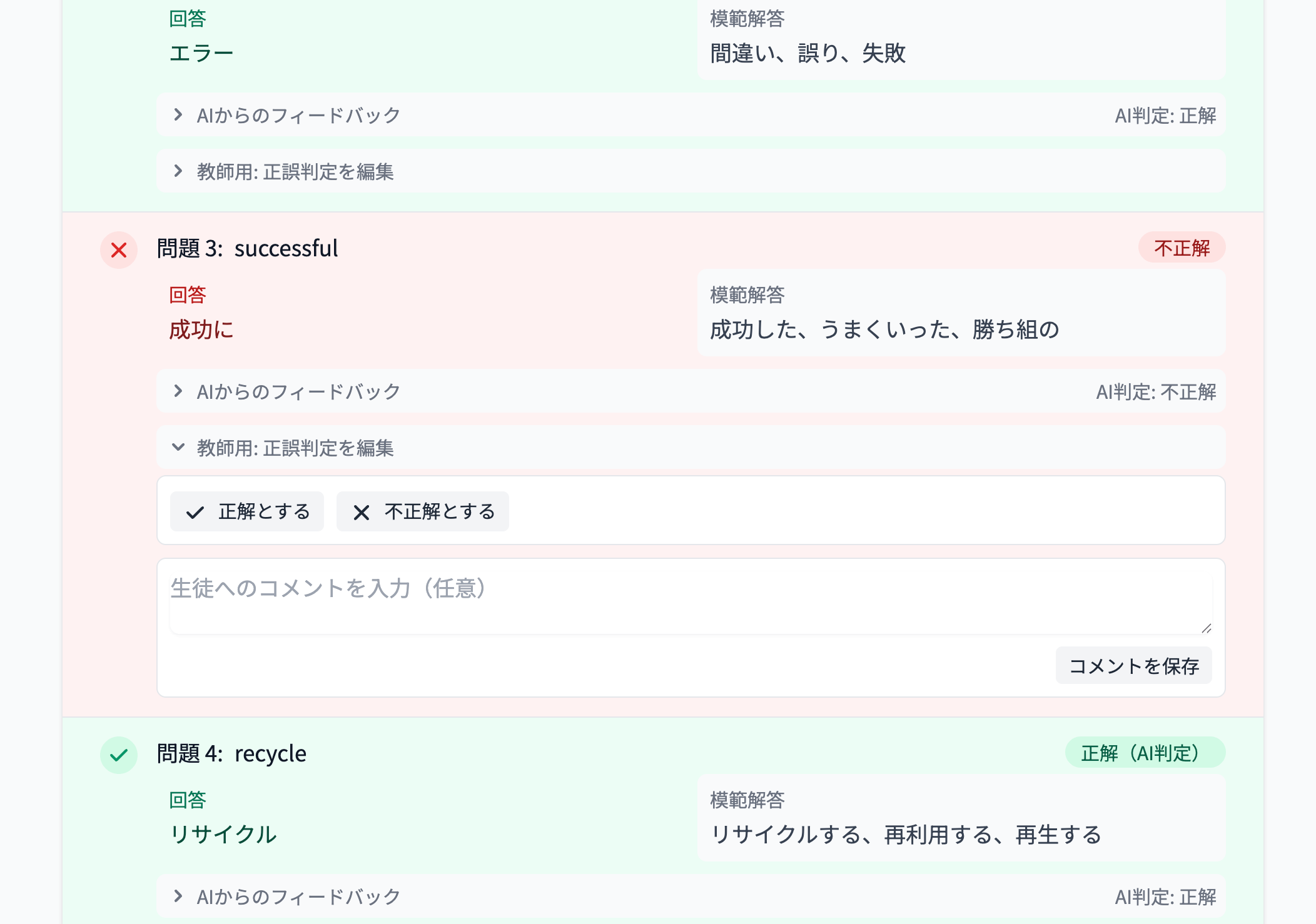Click AI判定: 正解 label for 問題 4
This screenshot has width=1316, height=924.
1165,897
